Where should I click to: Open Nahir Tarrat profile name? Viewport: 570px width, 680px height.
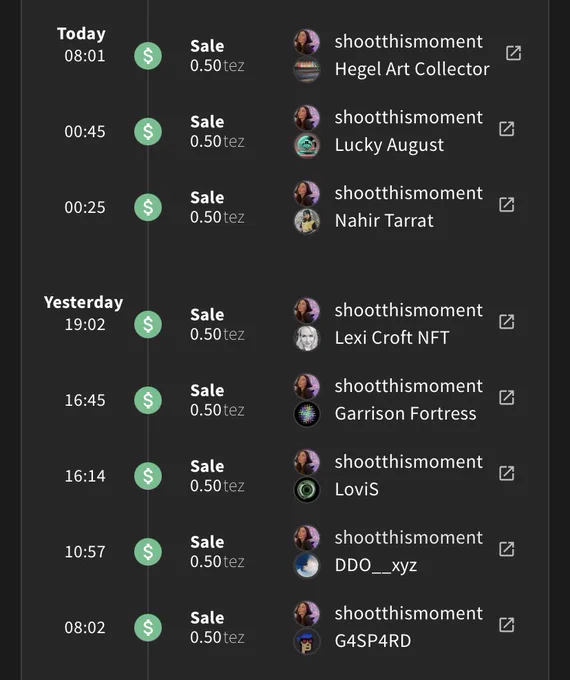[x=384, y=221]
